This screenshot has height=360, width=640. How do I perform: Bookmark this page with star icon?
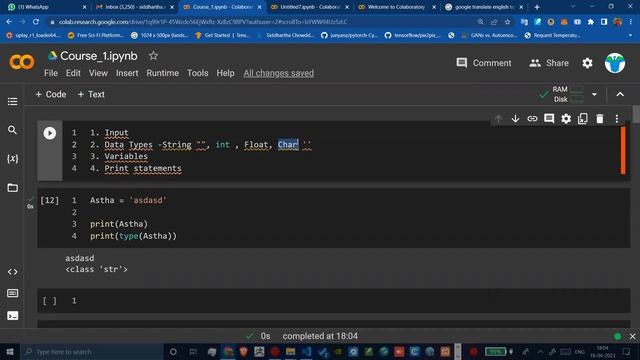click(x=507, y=22)
